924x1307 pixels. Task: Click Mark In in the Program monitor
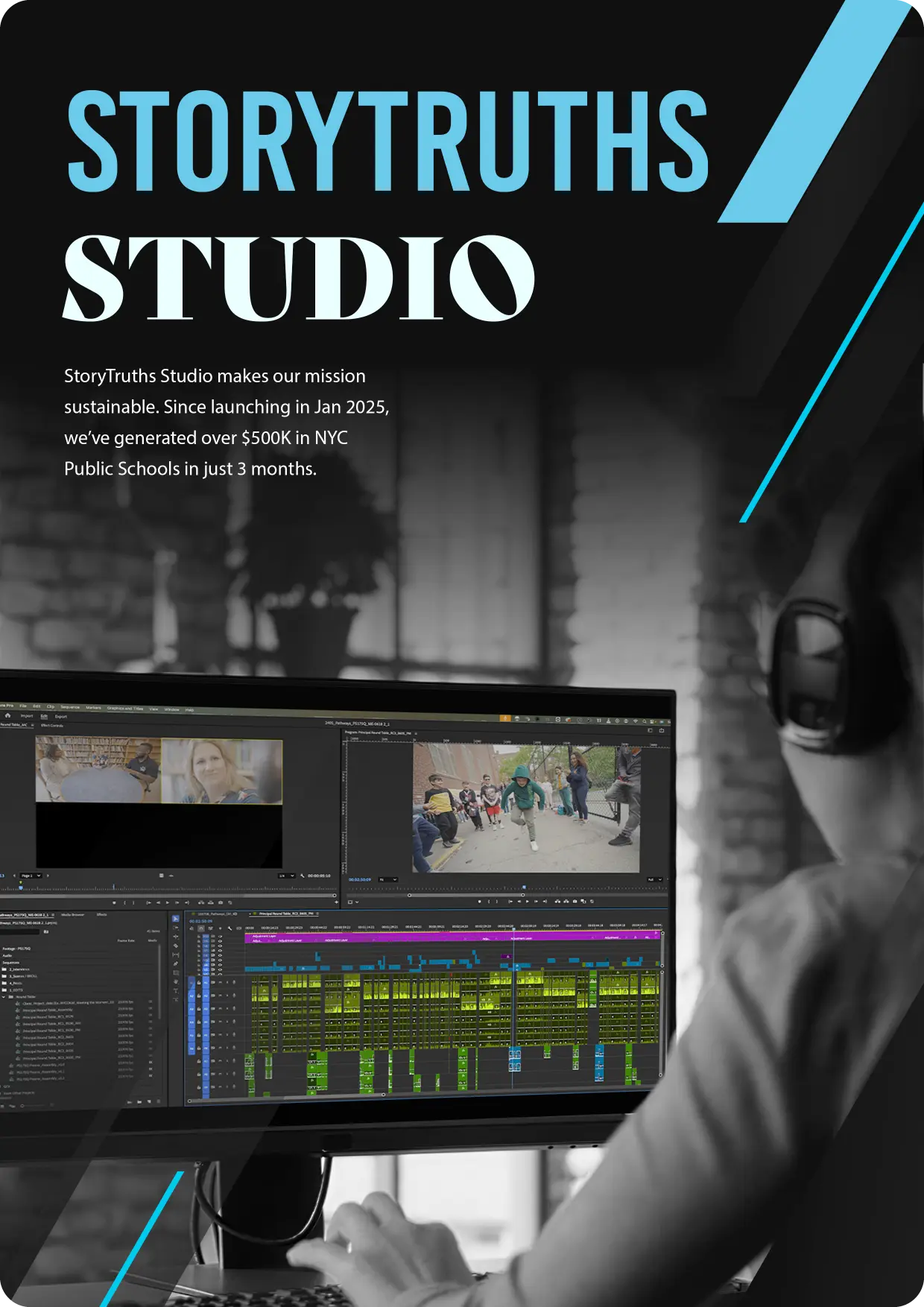point(489,902)
